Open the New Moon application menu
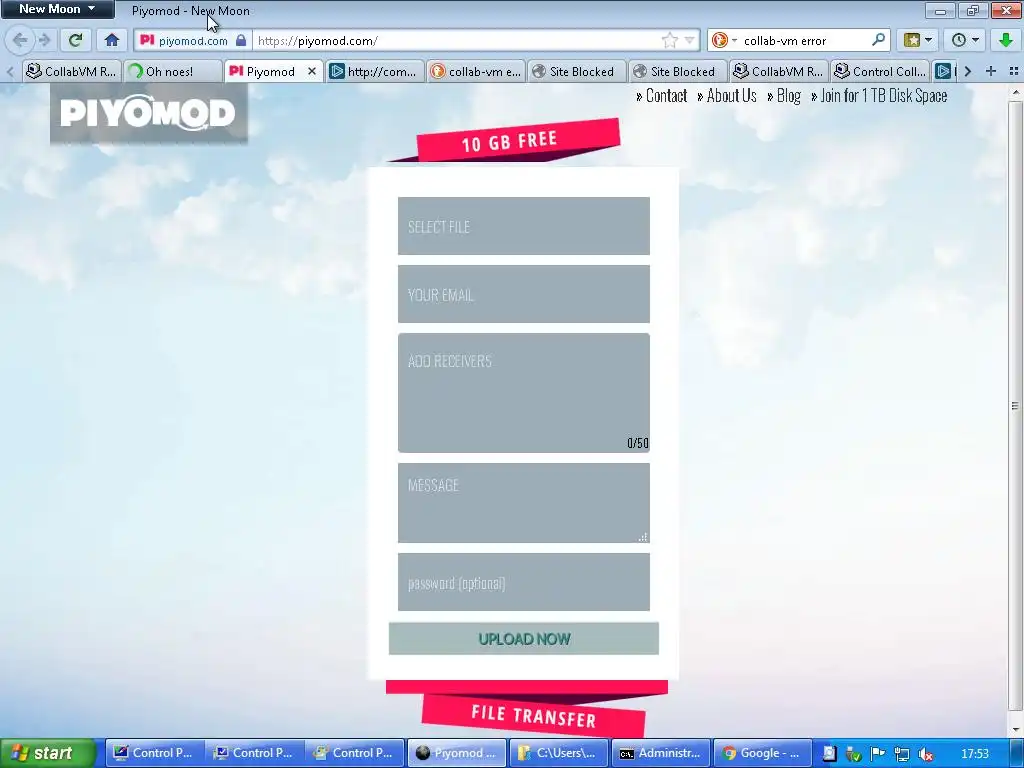The image size is (1024, 768). (x=57, y=9)
